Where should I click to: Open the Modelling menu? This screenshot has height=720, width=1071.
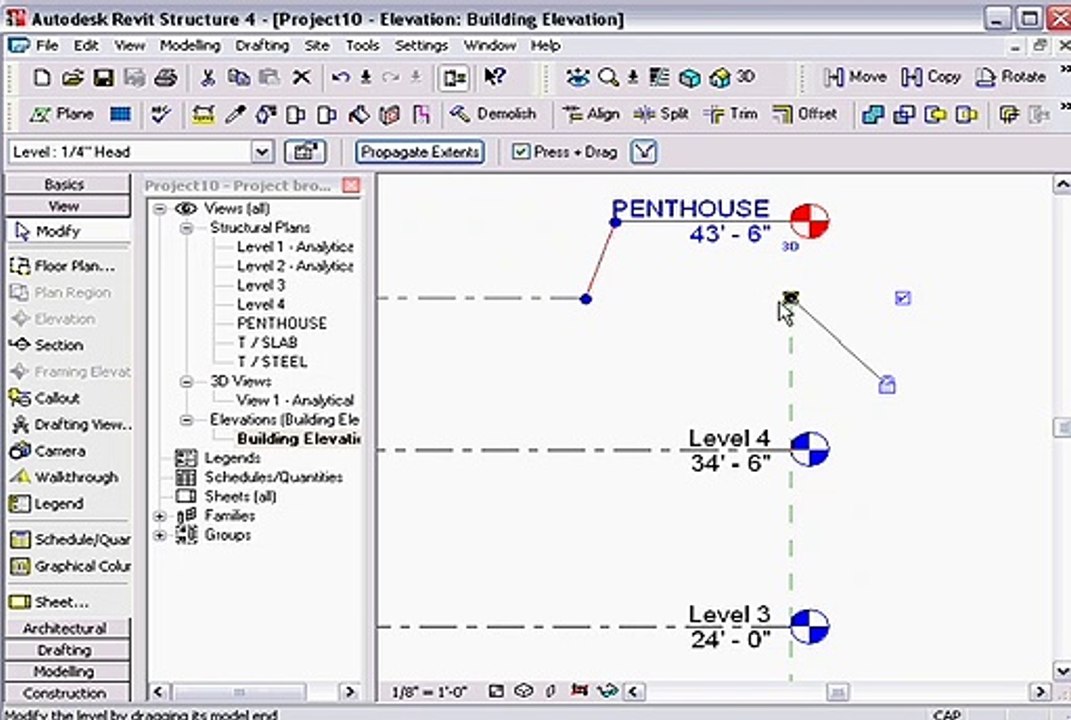190,46
